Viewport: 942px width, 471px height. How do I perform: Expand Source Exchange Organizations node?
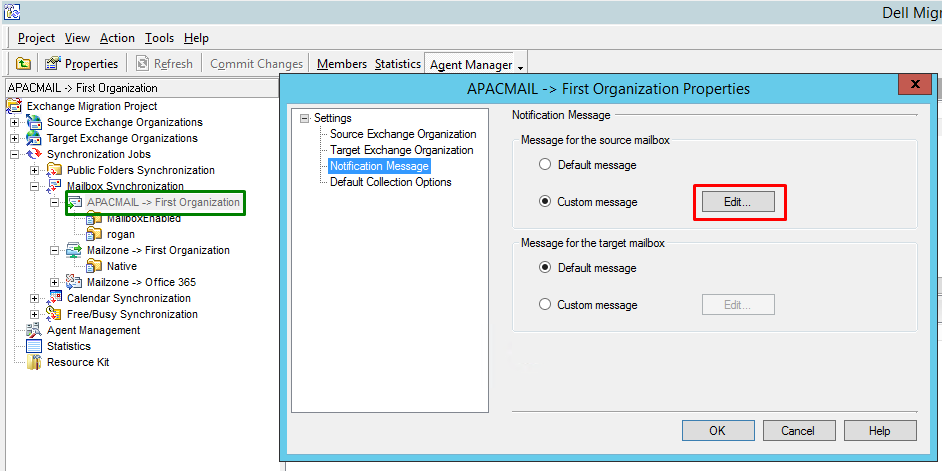tap(14, 123)
